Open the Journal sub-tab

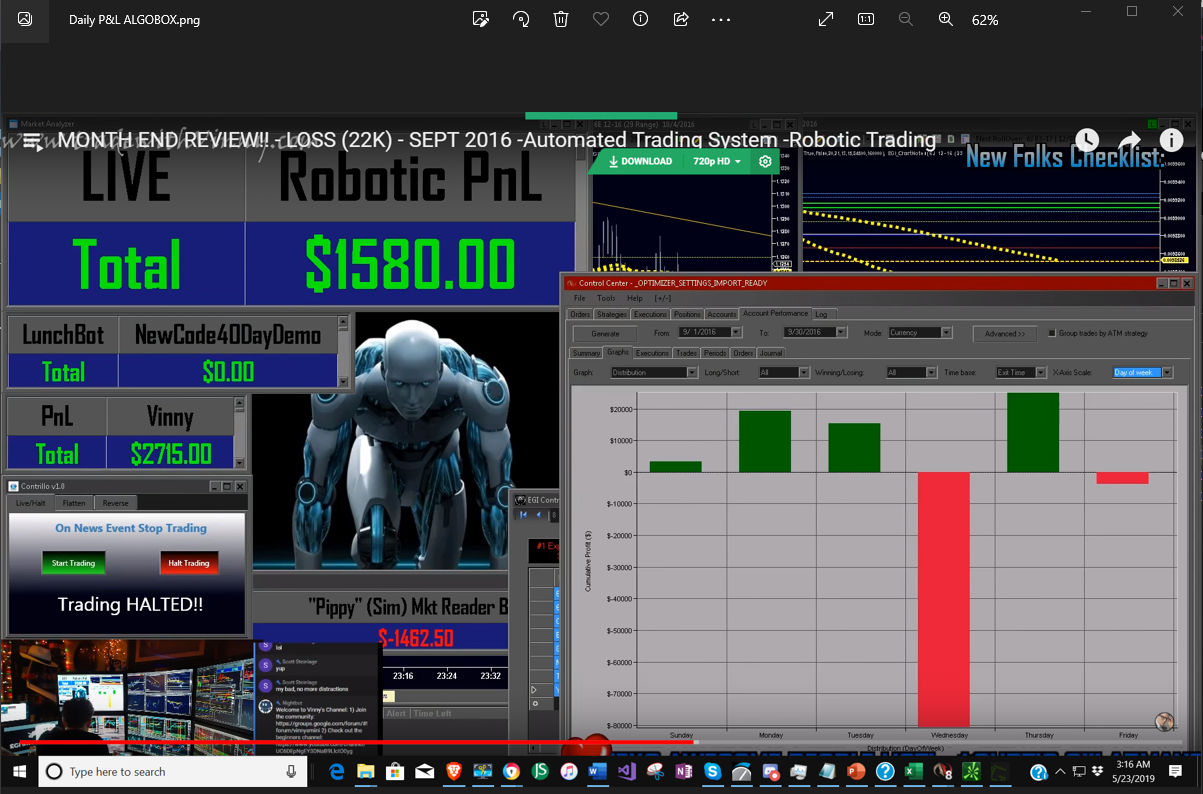pos(771,353)
